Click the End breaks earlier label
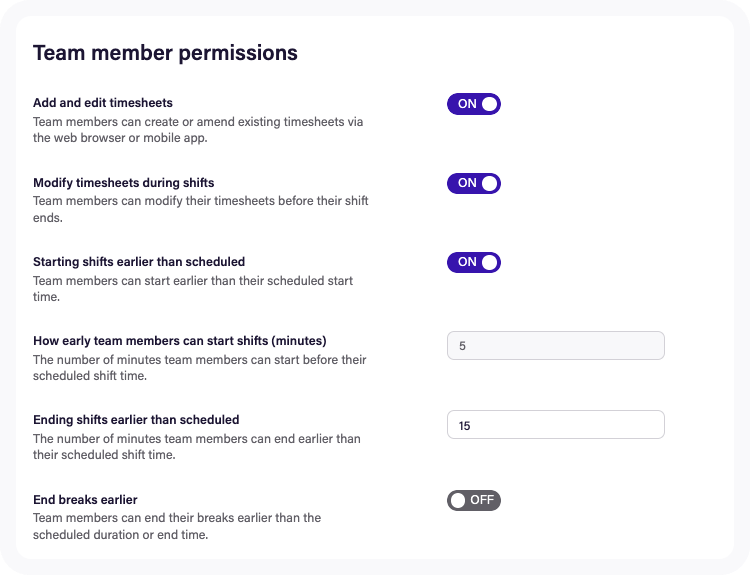The image size is (750, 575). (x=85, y=499)
